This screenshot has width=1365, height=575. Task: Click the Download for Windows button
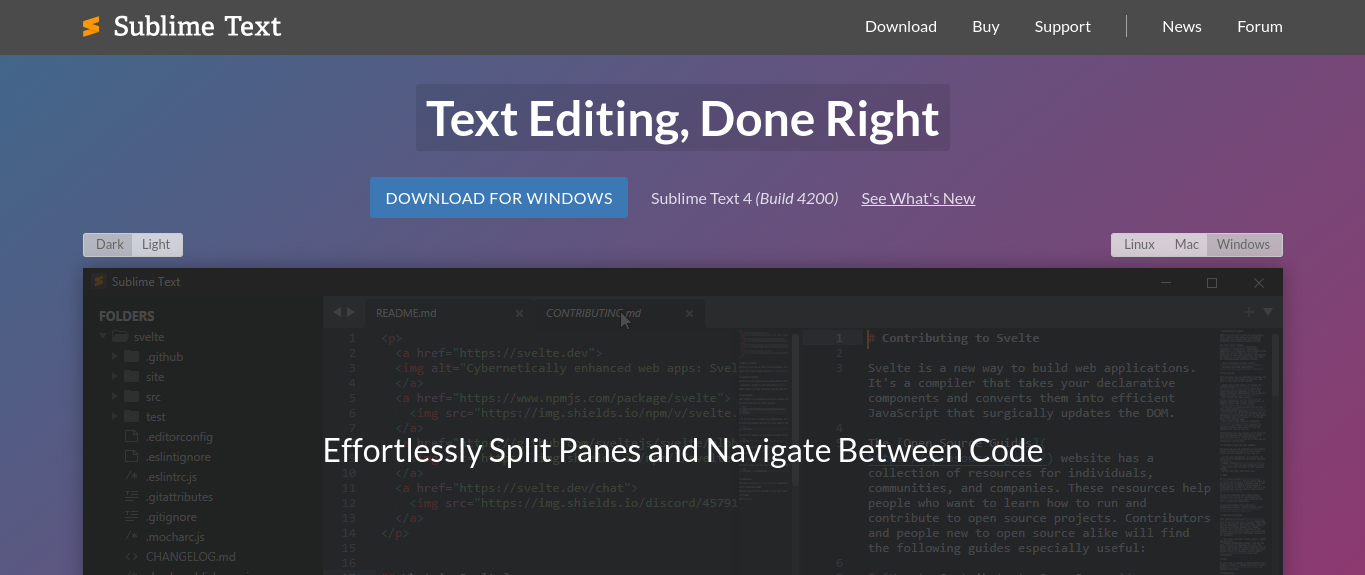coord(499,198)
